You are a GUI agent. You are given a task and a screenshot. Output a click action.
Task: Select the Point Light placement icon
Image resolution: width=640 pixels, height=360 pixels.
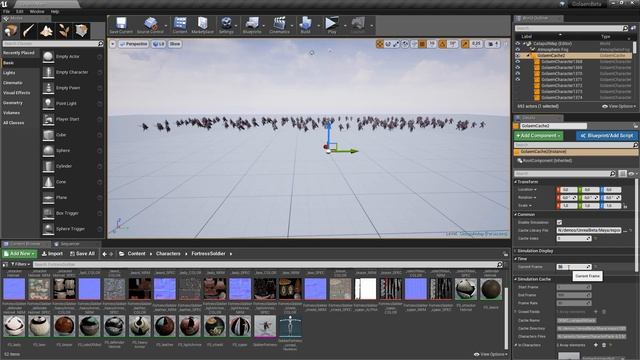[x=48, y=104]
